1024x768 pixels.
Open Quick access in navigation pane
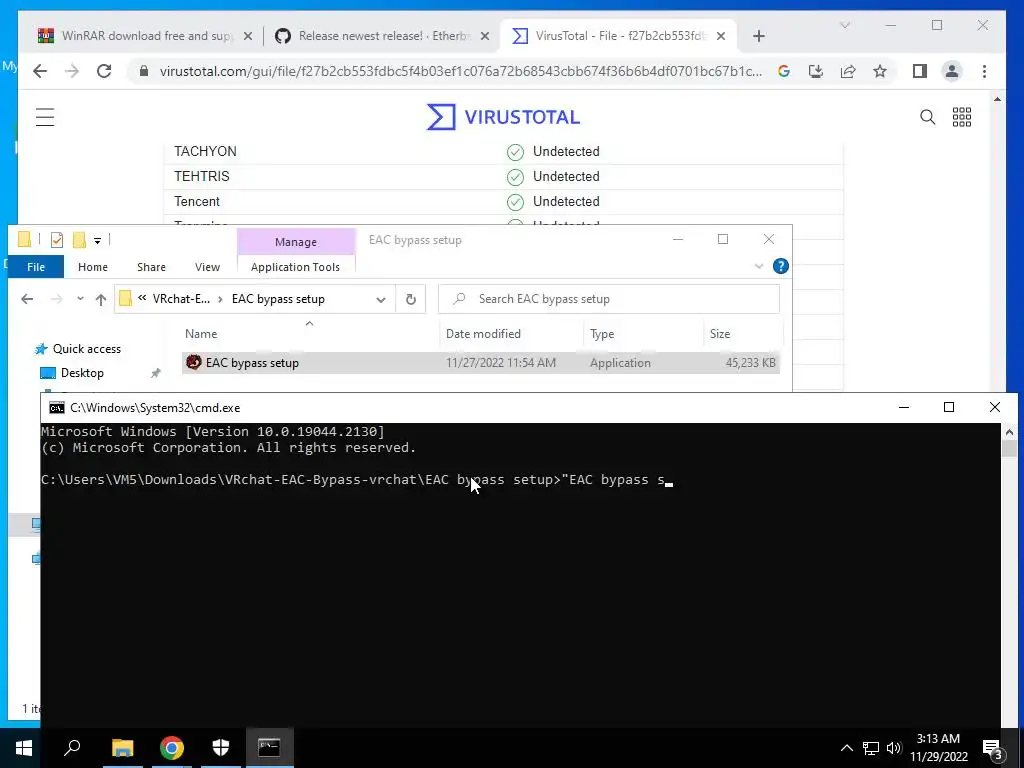click(86, 349)
